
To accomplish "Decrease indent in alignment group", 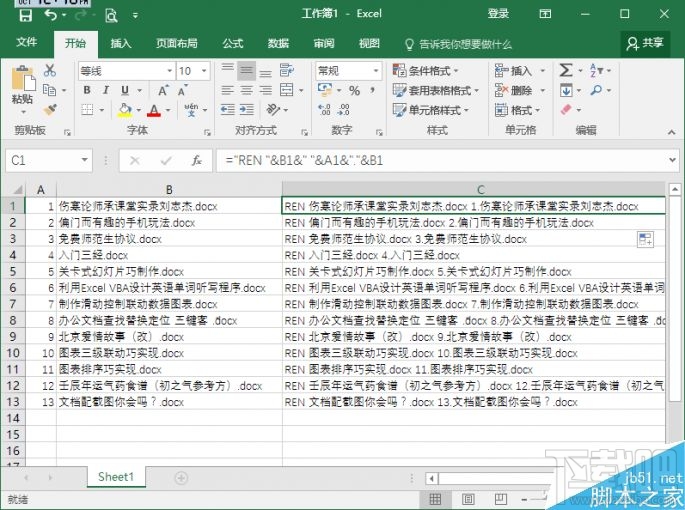I will [228, 109].
